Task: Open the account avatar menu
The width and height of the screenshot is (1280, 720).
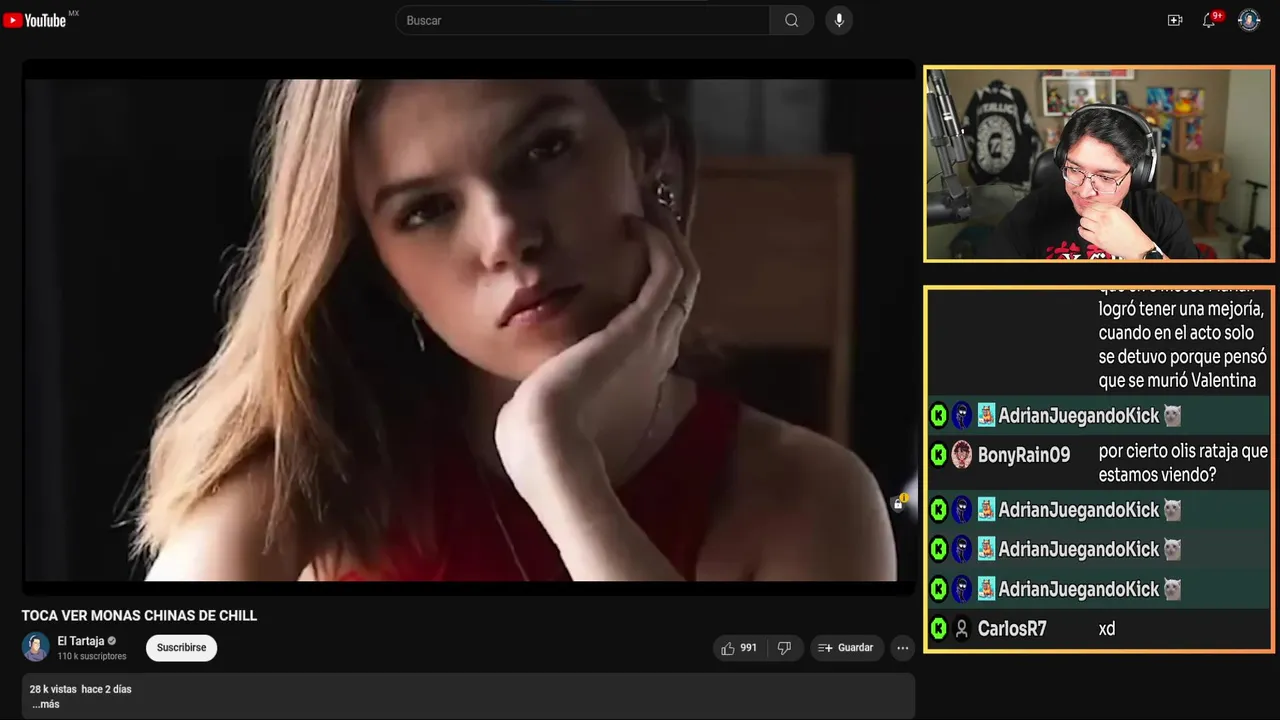Action: coord(1249,20)
